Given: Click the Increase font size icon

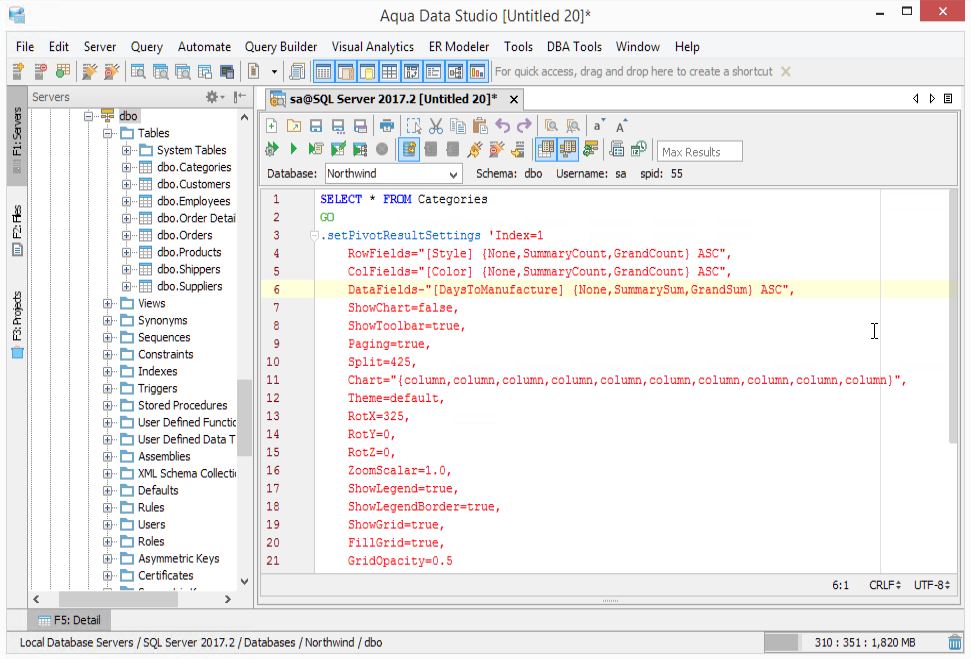Looking at the screenshot, I should click(621, 126).
